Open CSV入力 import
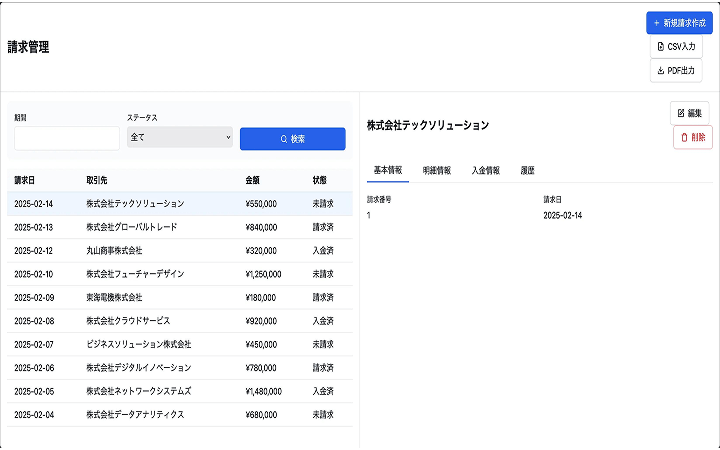Image resolution: width=720 pixels, height=450 pixels. (676, 47)
